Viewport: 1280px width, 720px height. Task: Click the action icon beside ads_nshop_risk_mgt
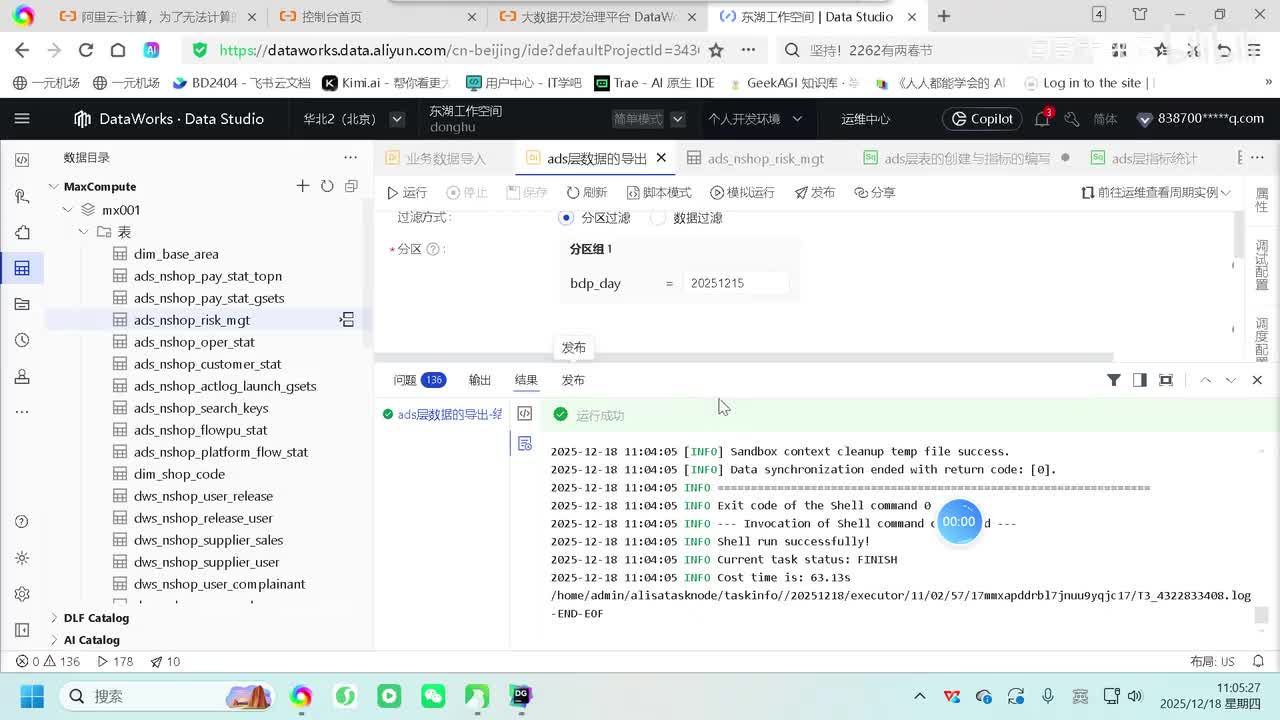[347, 320]
